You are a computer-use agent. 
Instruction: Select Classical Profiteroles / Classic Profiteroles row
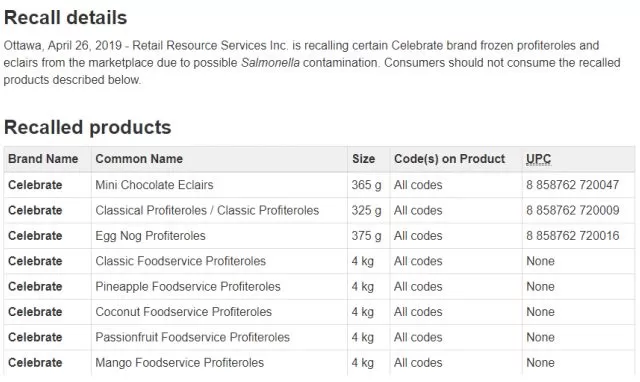320,211
